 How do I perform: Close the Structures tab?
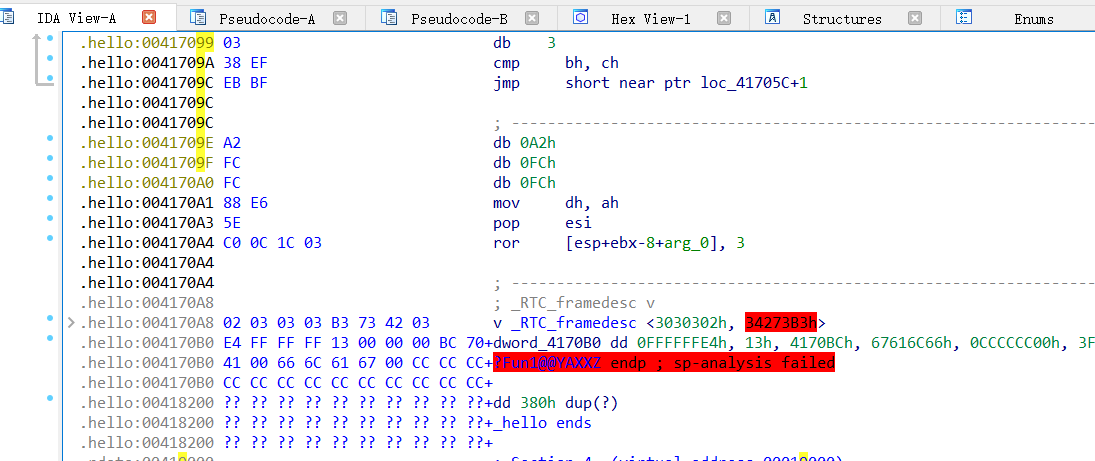pos(915,18)
